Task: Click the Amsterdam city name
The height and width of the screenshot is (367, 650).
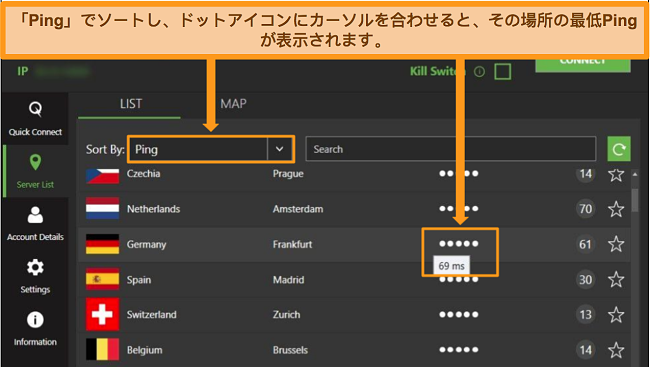Action: click(298, 209)
